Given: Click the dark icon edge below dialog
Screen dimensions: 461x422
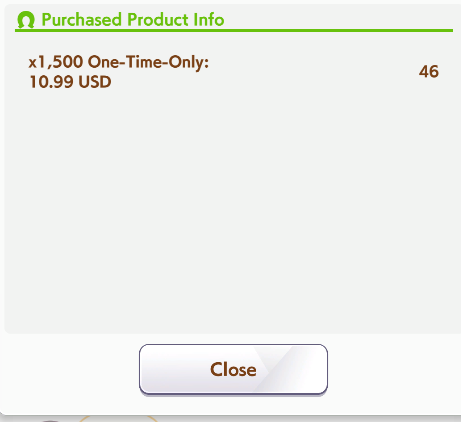Looking at the screenshot, I should point(51,421).
